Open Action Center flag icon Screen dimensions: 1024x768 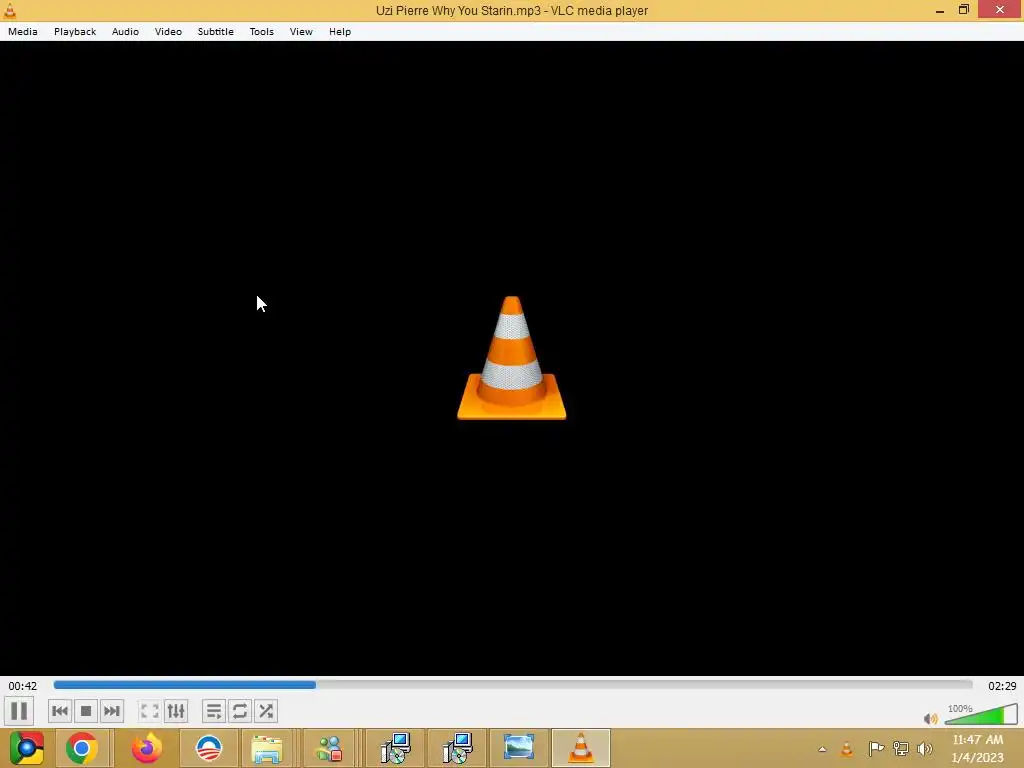pyautogui.click(x=876, y=749)
